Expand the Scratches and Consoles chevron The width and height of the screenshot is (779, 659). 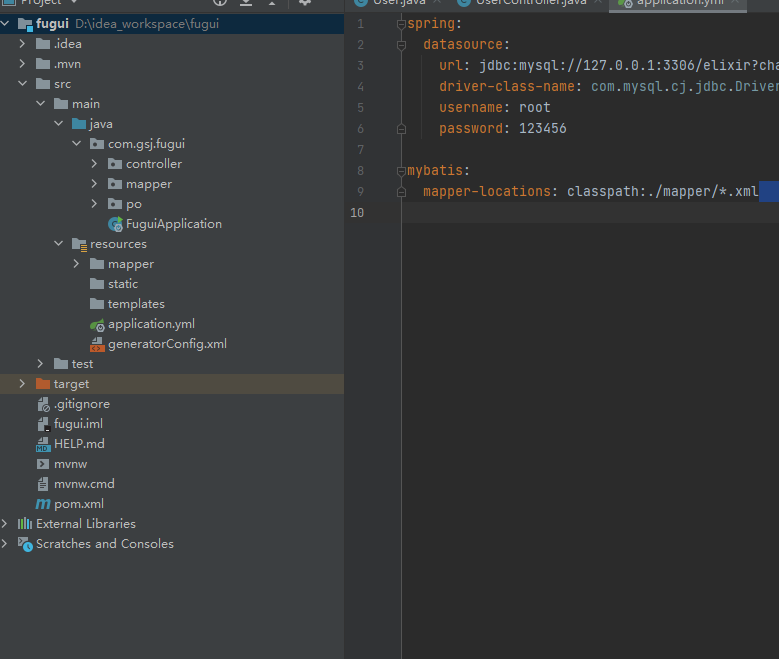[x=5, y=544]
